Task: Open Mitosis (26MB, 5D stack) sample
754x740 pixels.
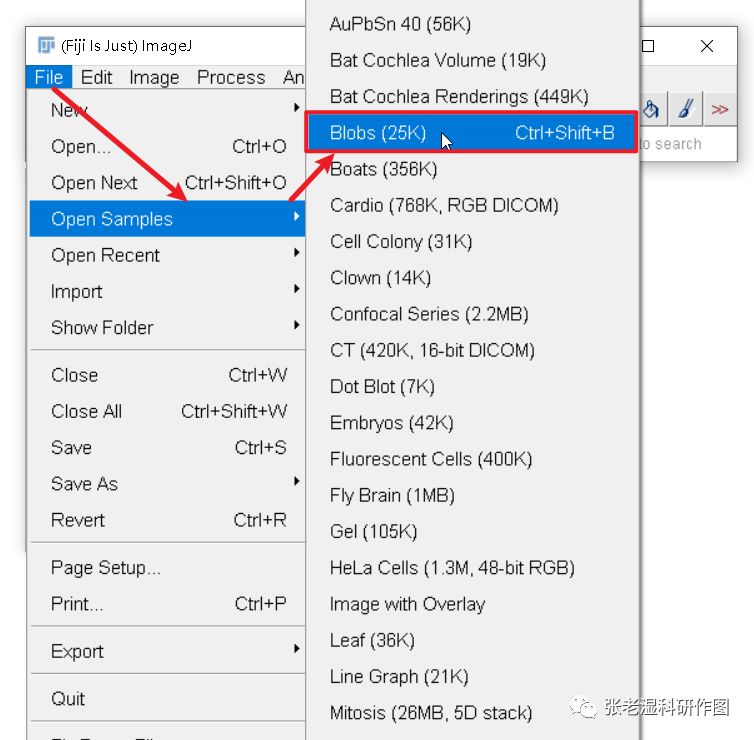Action: coord(472,713)
